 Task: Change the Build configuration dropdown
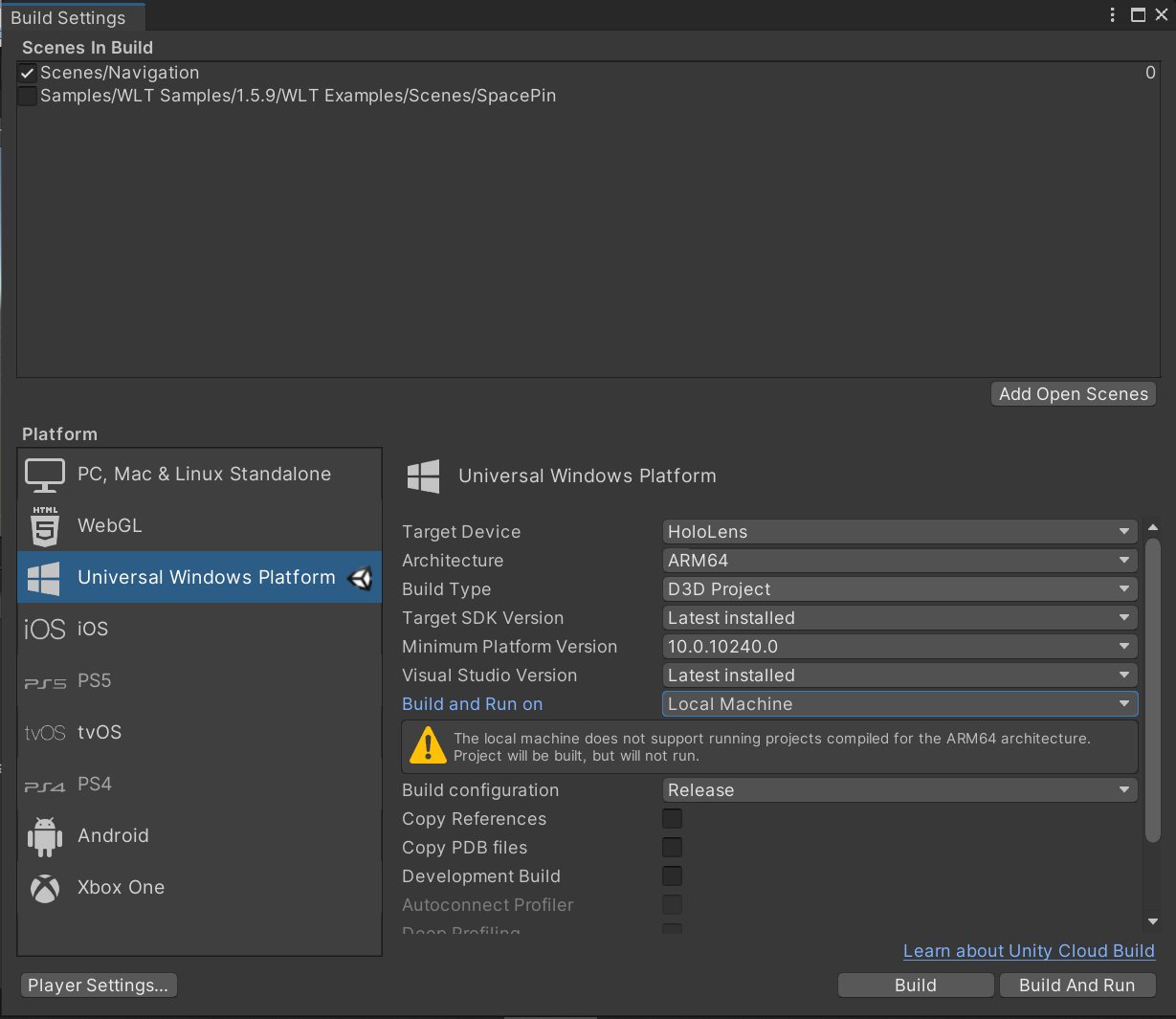click(898, 790)
